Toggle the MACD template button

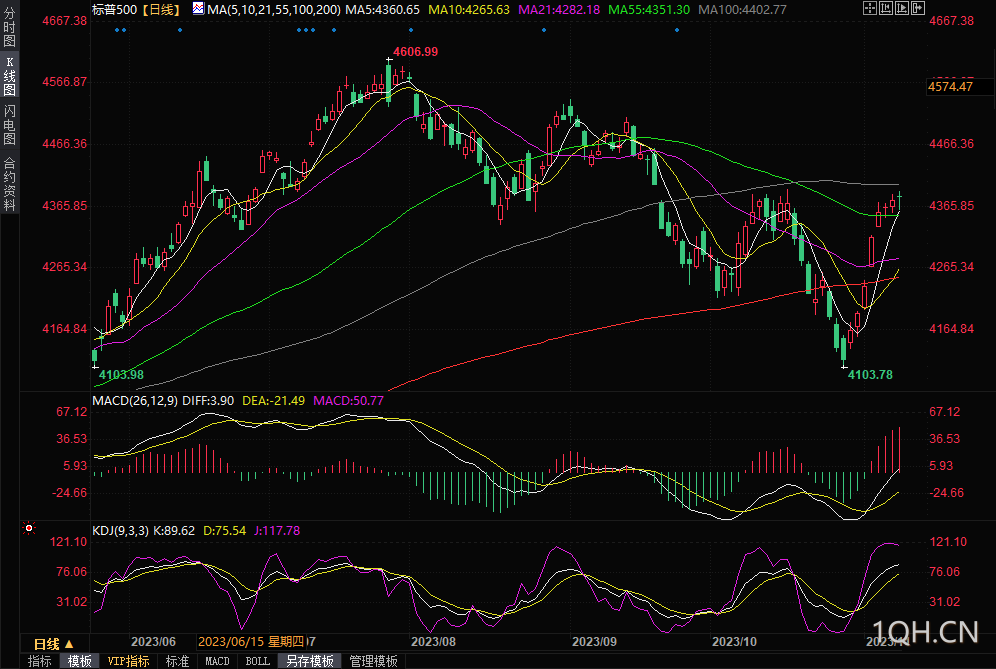[217, 661]
